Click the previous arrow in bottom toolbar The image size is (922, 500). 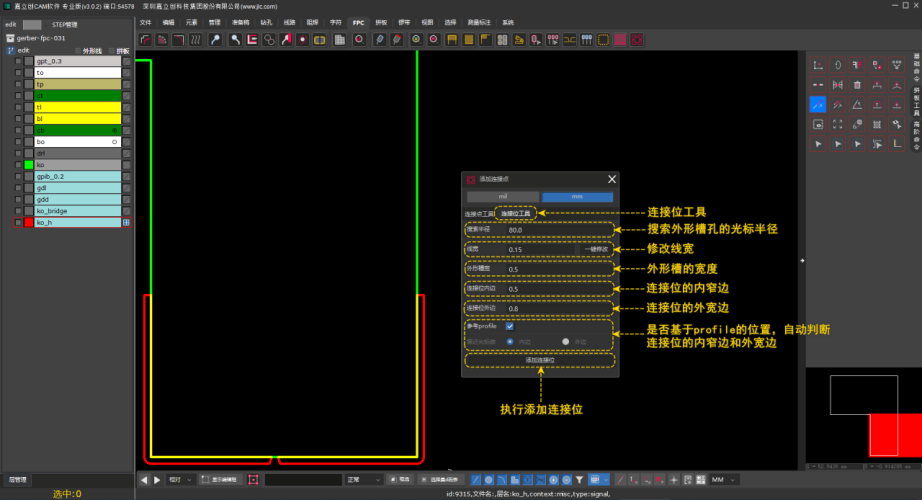pos(145,480)
